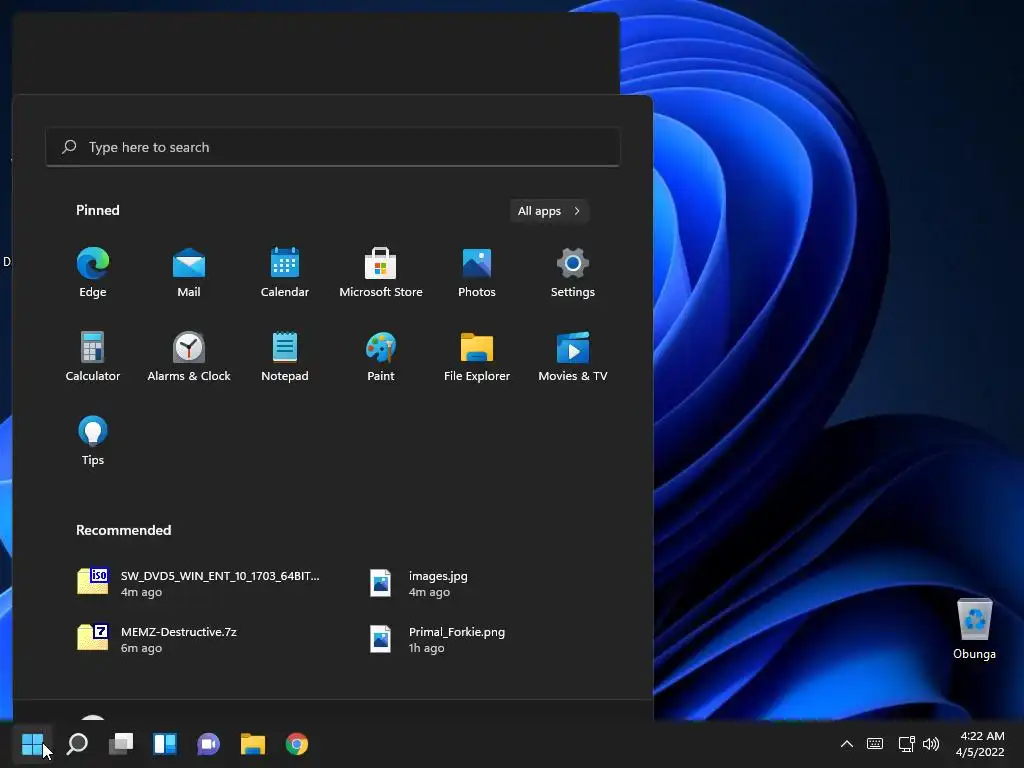Image resolution: width=1024 pixels, height=768 pixels.
Task: Click the Type here to search box
Action: [332, 147]
